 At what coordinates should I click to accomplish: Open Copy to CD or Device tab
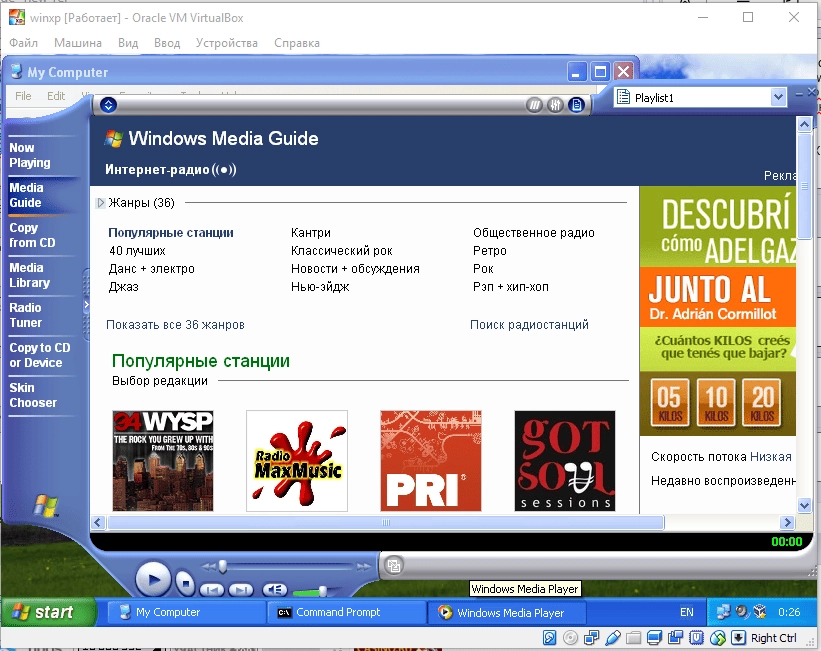pyautogui.click(x=39, y=355)
